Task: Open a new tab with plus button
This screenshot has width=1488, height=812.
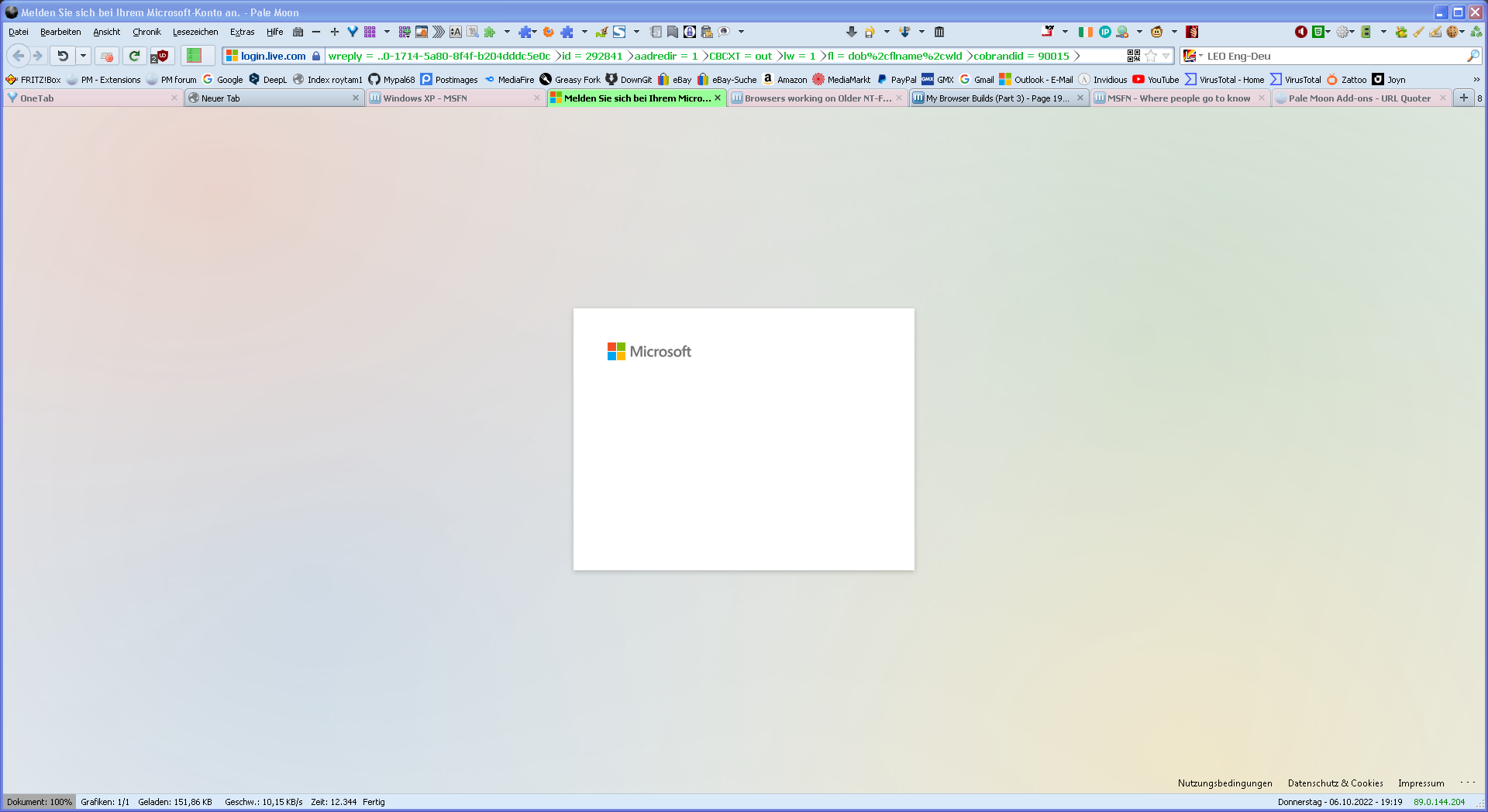Action: point(1463,98)
